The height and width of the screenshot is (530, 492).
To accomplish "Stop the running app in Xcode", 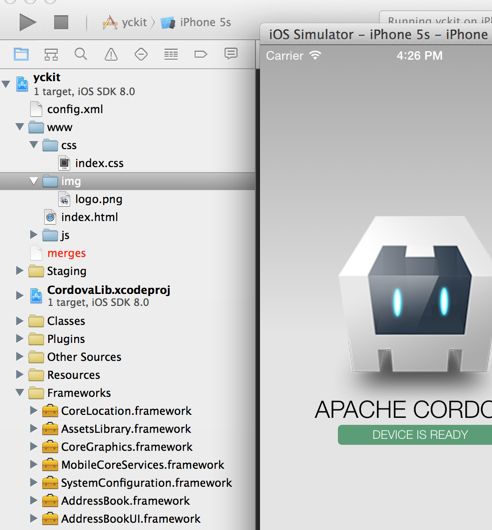I will 61,22.
